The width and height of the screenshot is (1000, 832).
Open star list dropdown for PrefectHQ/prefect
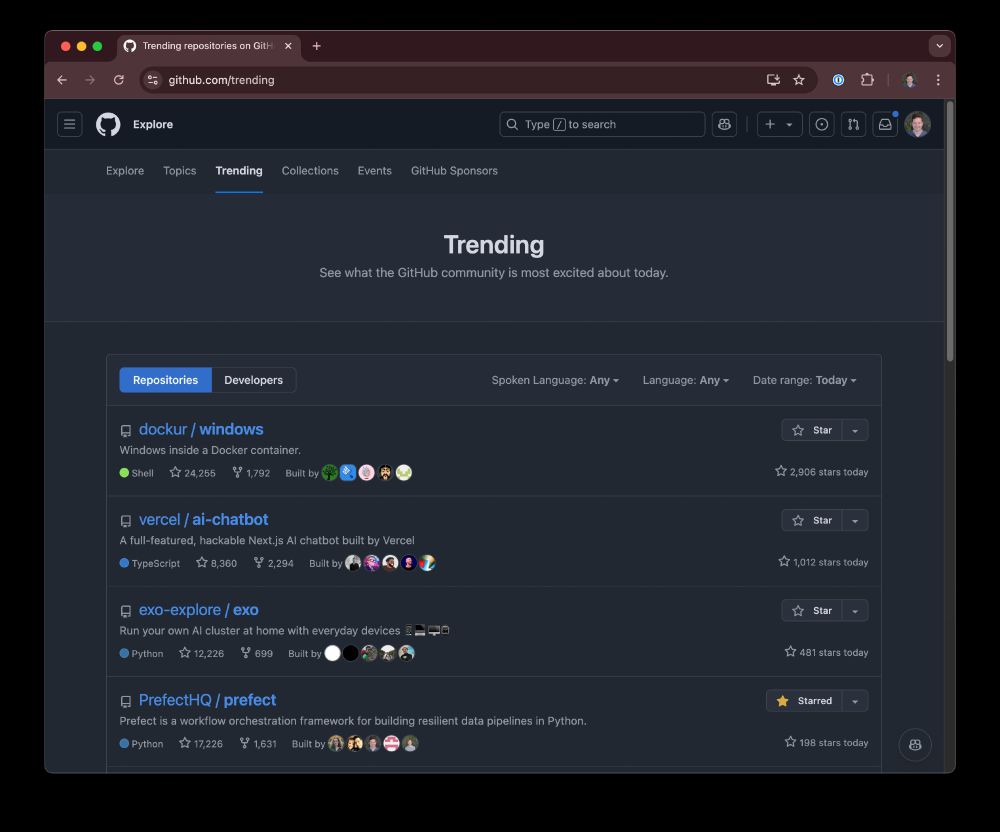tap(855, 701)
